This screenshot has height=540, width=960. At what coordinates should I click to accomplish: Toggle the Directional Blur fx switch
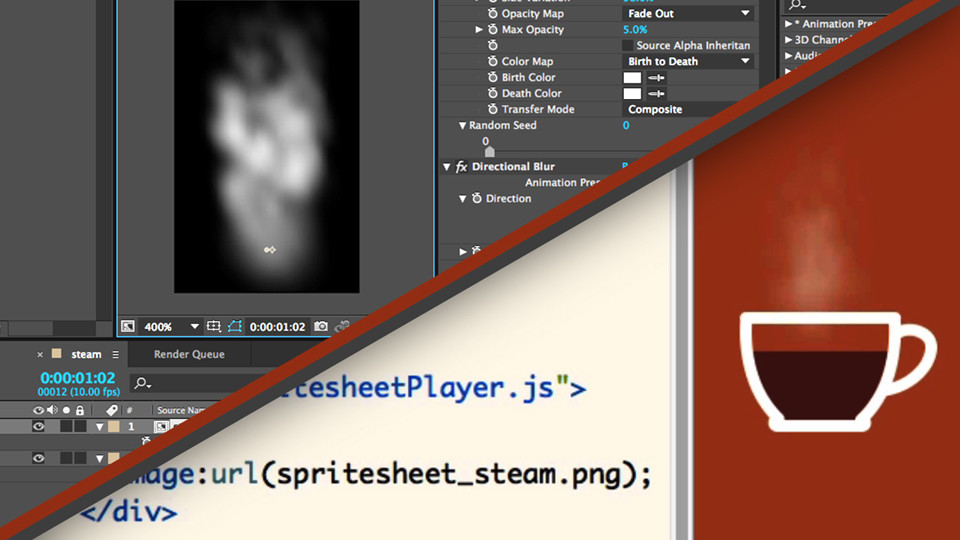(x=462, y=167)
